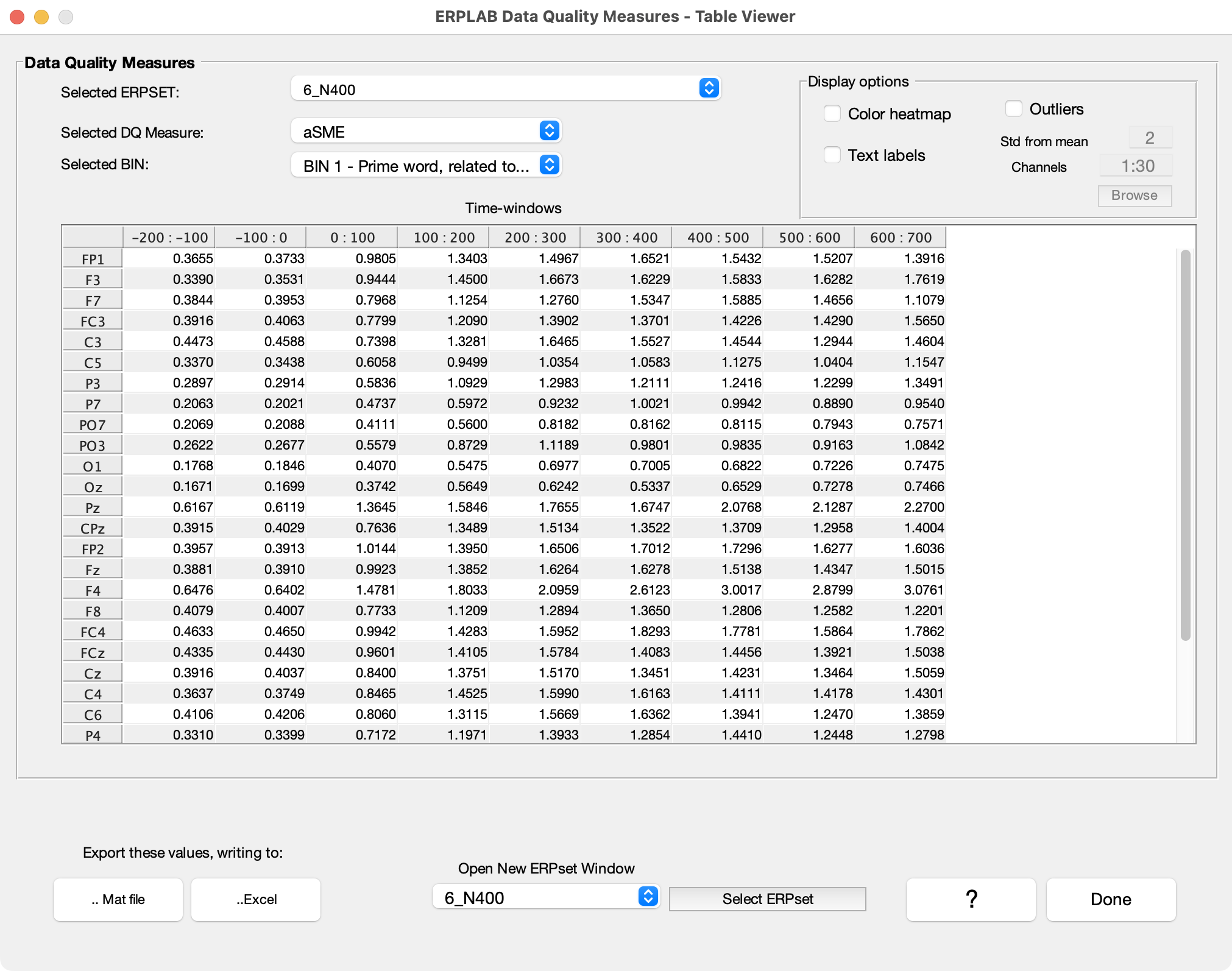Select the F8 row header
Image resolution: width=1232 pixels, height=971 pixels.
coord(93,611)
